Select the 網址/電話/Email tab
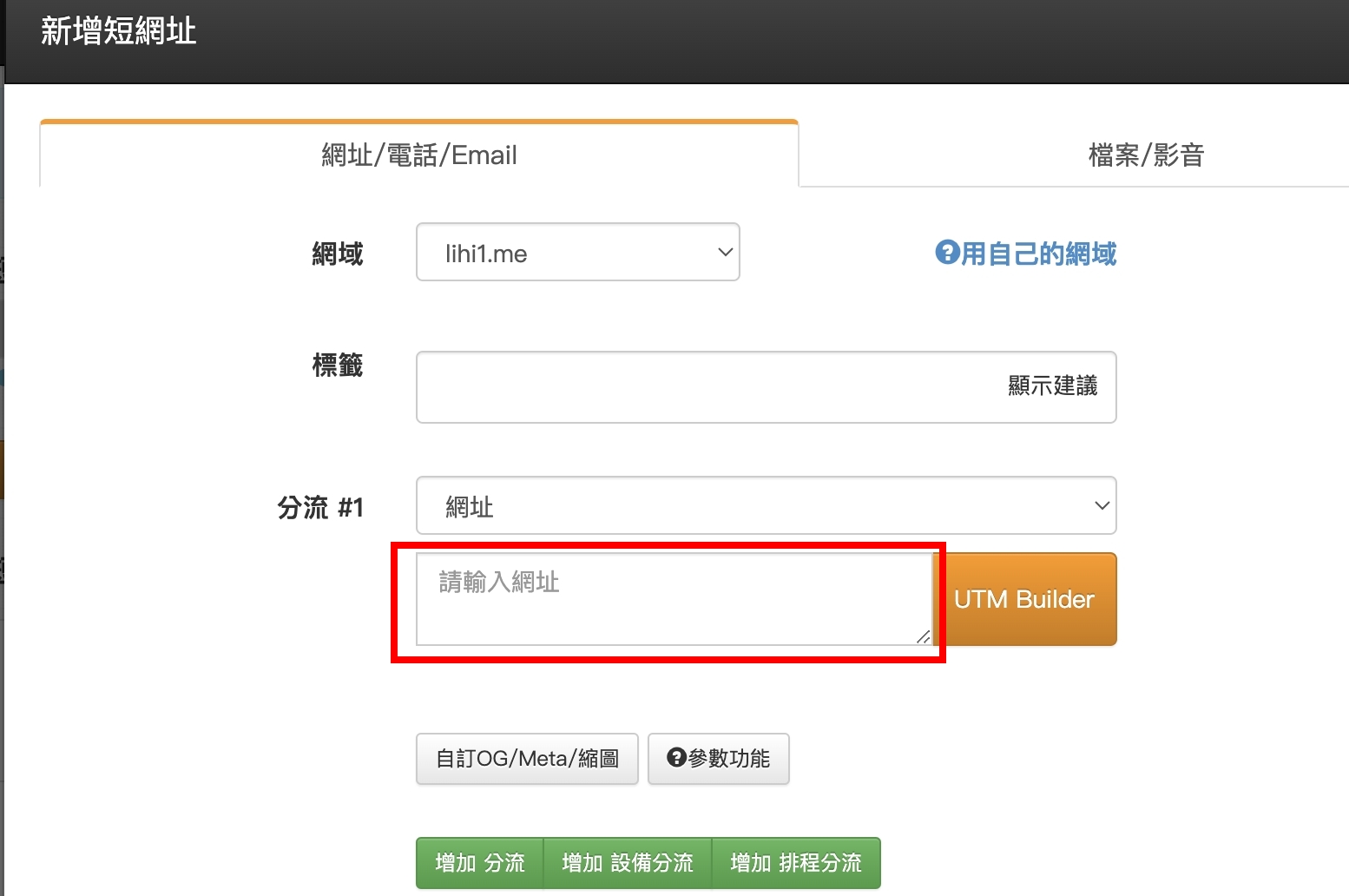This screenshot has height=896, width=1349. [x=419, y=154]
